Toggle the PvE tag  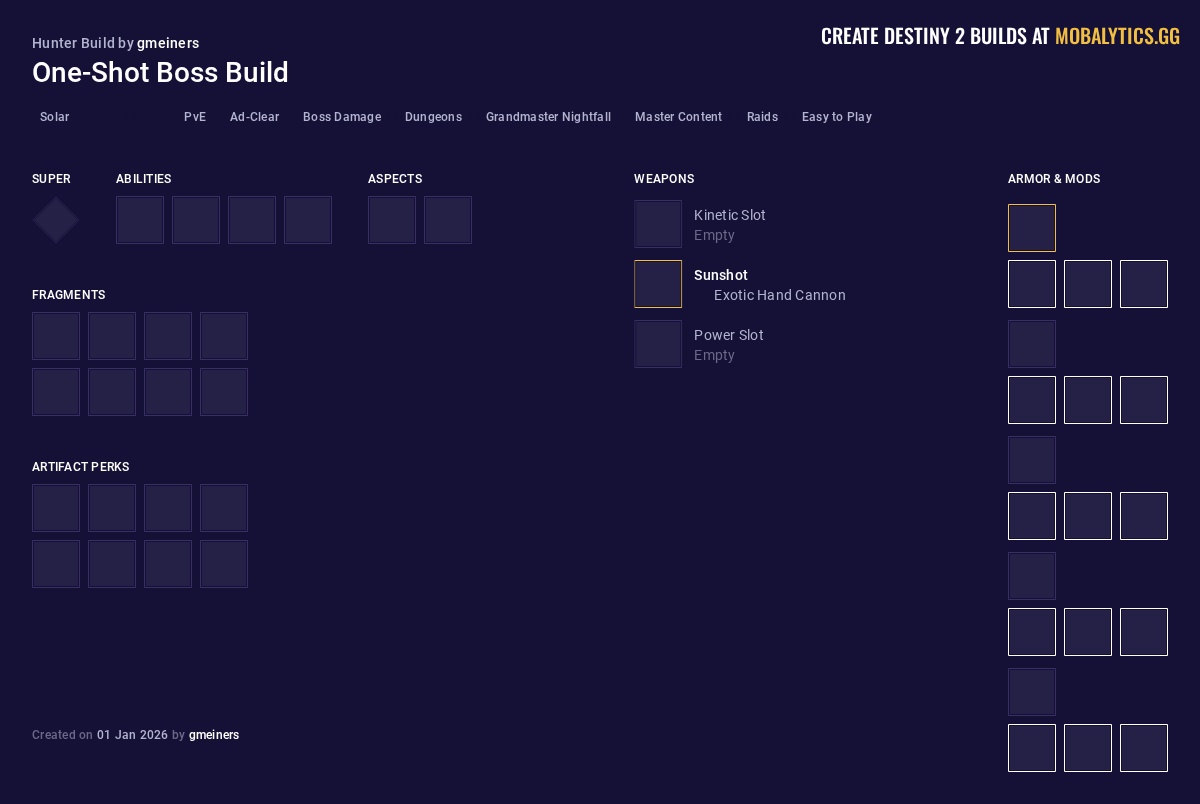(x=195, y=117)
